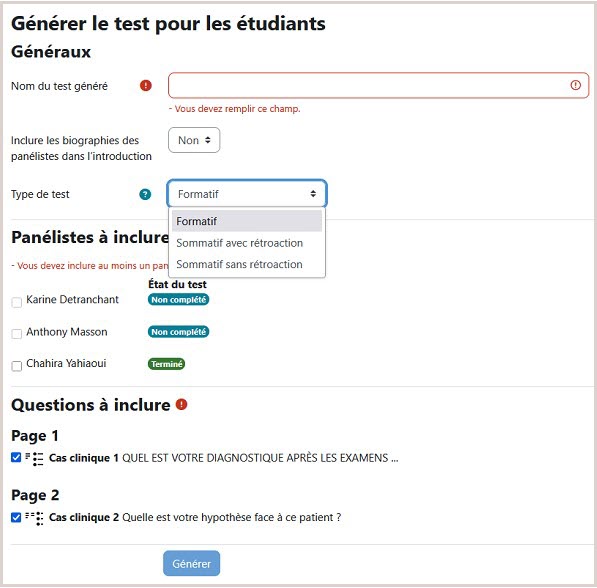
Task: Open the biographies inclusion Non dropdown
Action: [x=194, y=140]
